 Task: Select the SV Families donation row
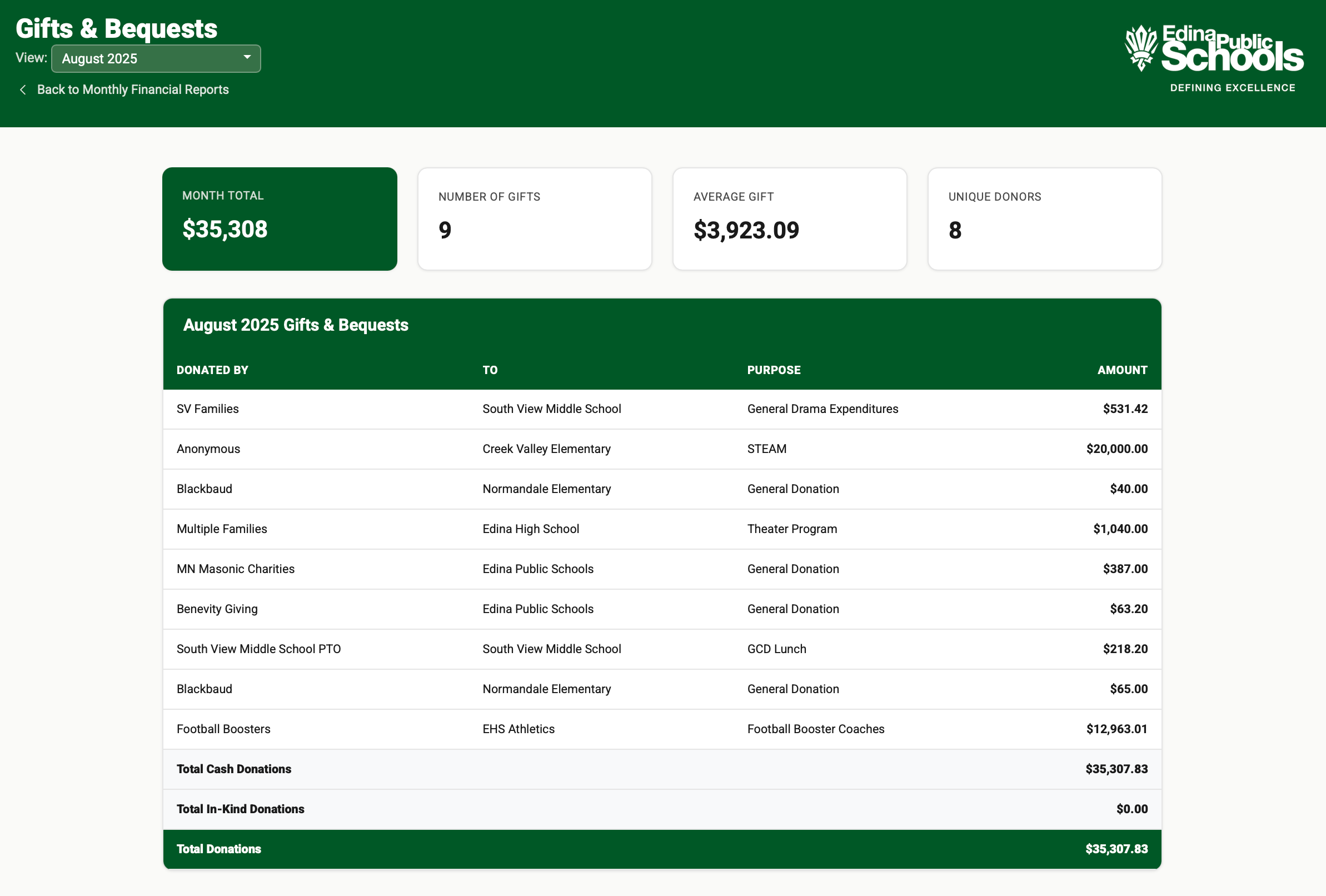point(662,409)
